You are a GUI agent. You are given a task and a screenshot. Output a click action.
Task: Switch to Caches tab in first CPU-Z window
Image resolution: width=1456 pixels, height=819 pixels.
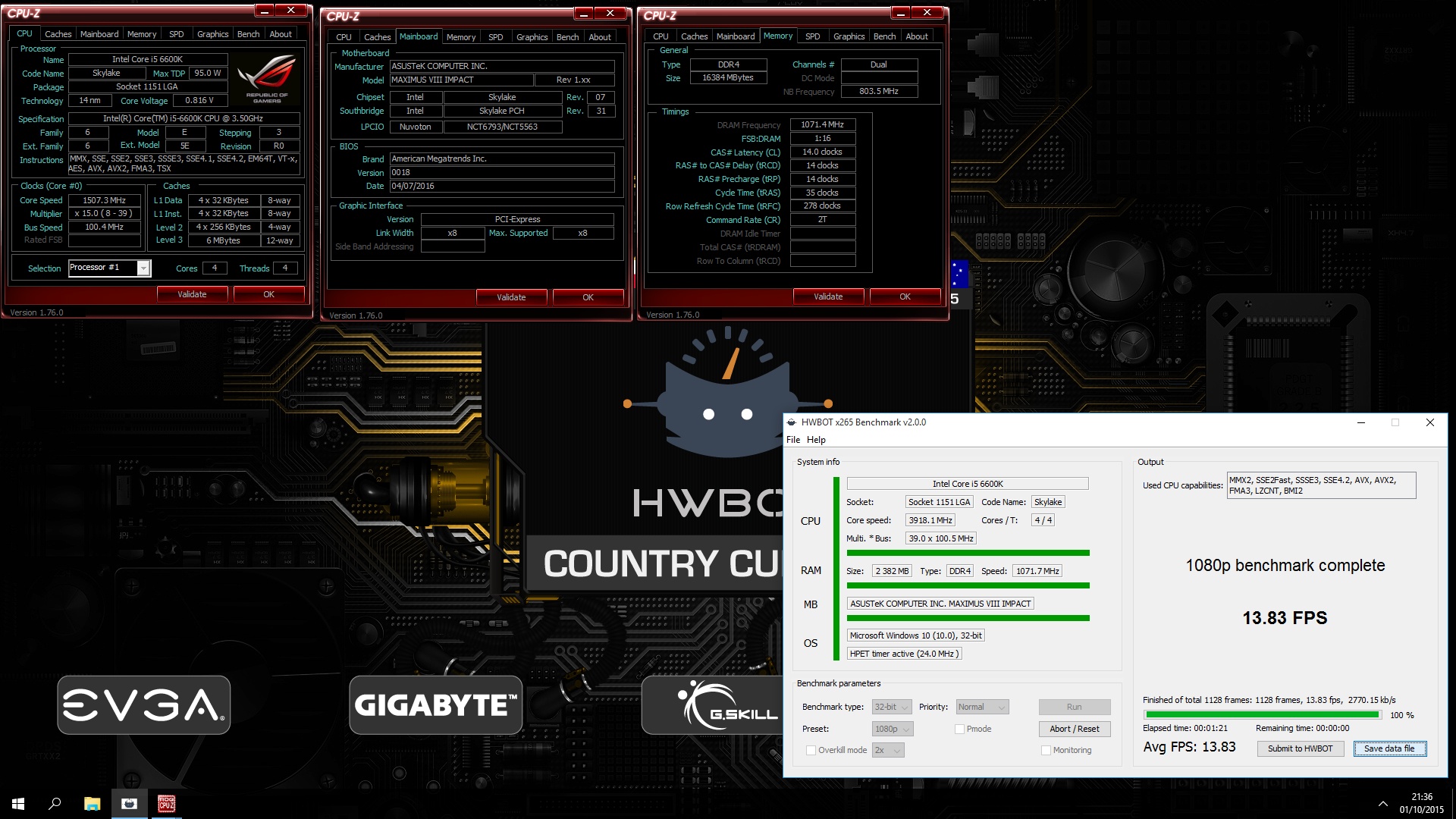(x=58, y=34)
